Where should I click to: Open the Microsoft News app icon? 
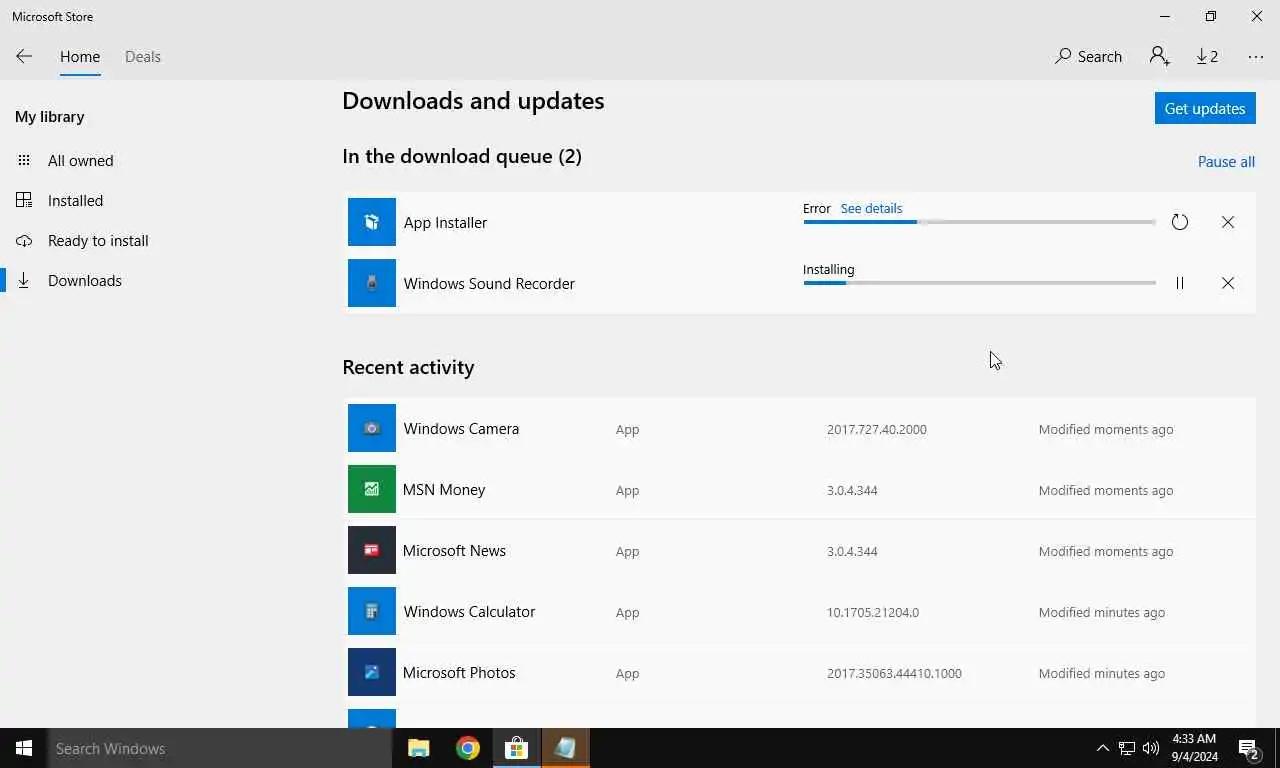[x=372, y=550]
